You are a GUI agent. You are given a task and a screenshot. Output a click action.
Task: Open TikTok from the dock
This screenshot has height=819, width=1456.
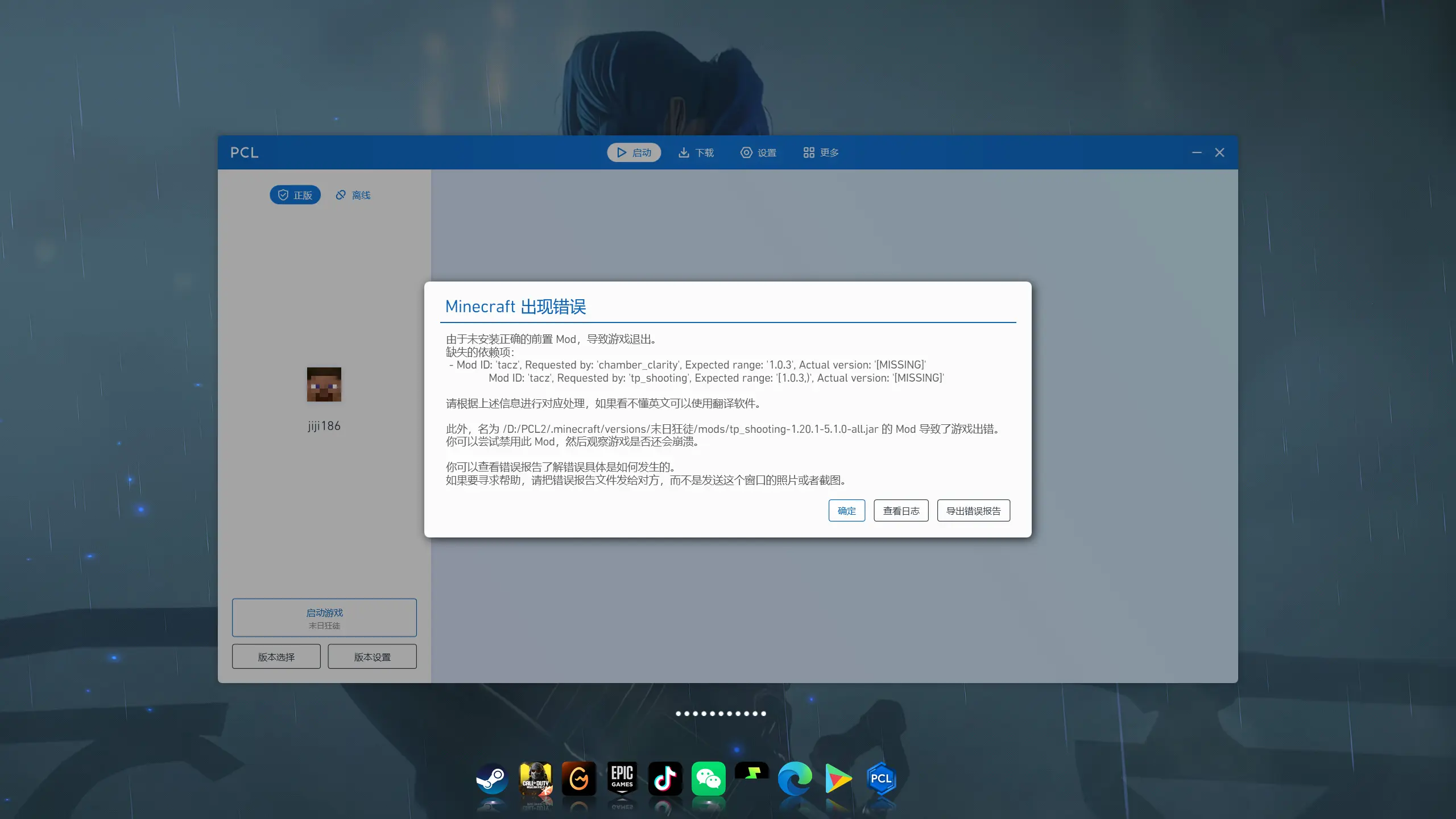tap(665, 778)
